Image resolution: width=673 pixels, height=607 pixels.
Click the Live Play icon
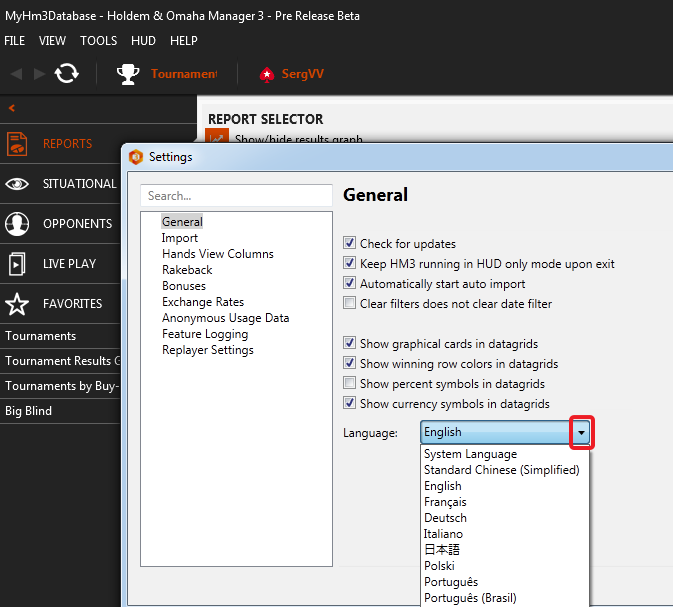tap(17, 264)
